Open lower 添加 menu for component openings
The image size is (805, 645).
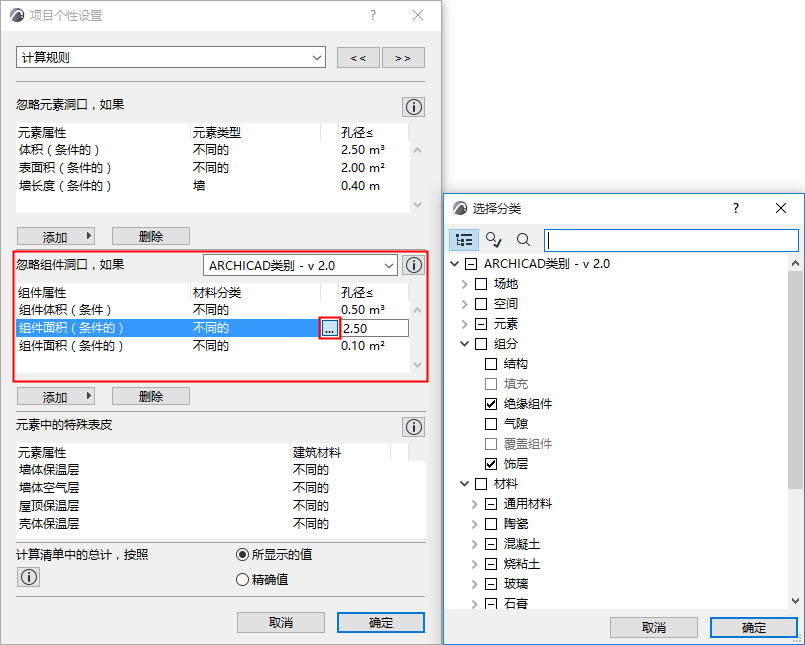[x=56, y=396]
